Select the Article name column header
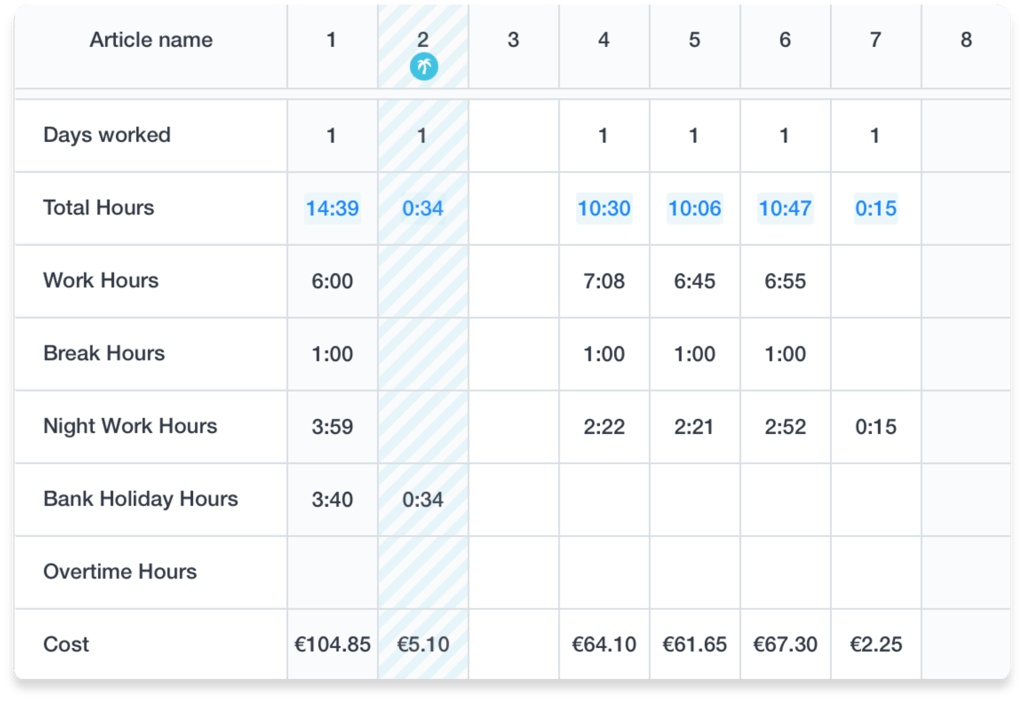Screen dimensions: 1024x704 pyautogui.click(x=151, y=40)
